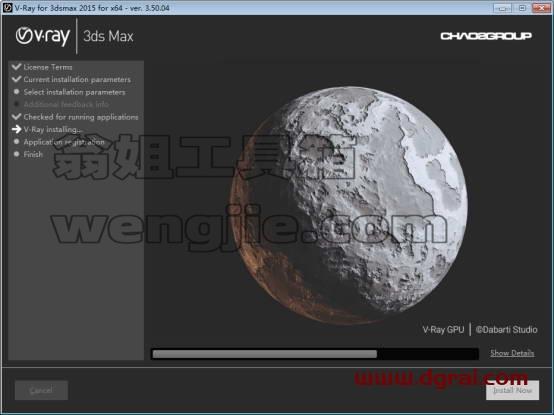Click the arrow next to V-Ray installing
Image resolution: width=554 pixels, height=415 pixels.
[x=16, y=129]
